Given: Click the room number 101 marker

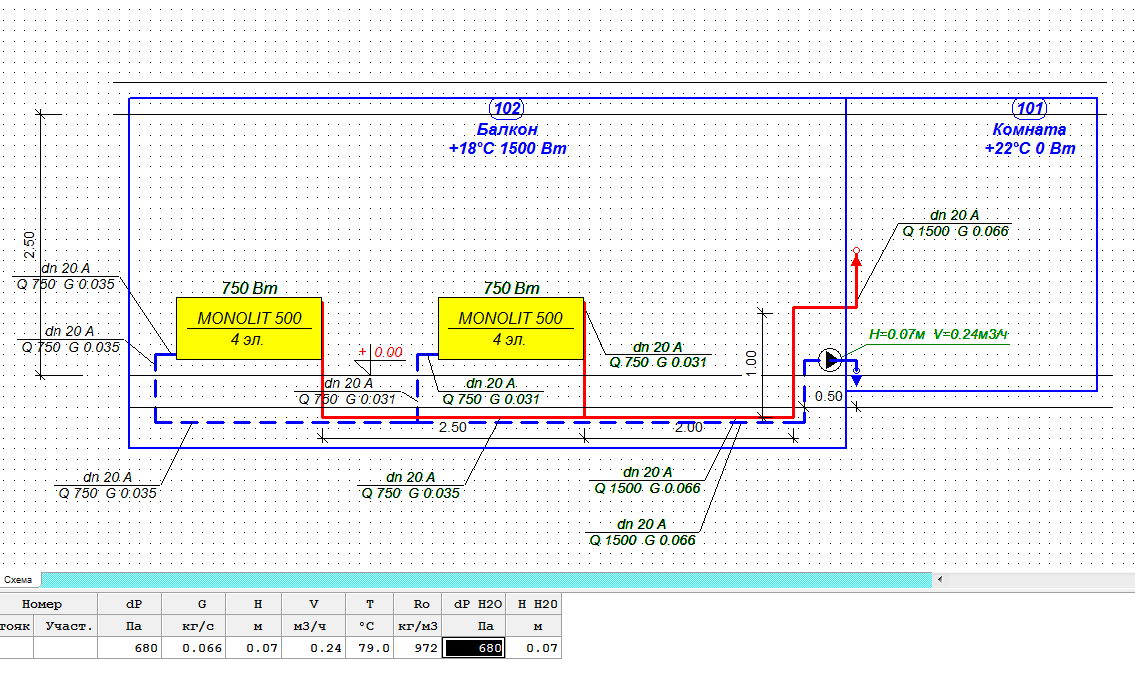Looking at the screenshot, I should [x=1029, y=108].
